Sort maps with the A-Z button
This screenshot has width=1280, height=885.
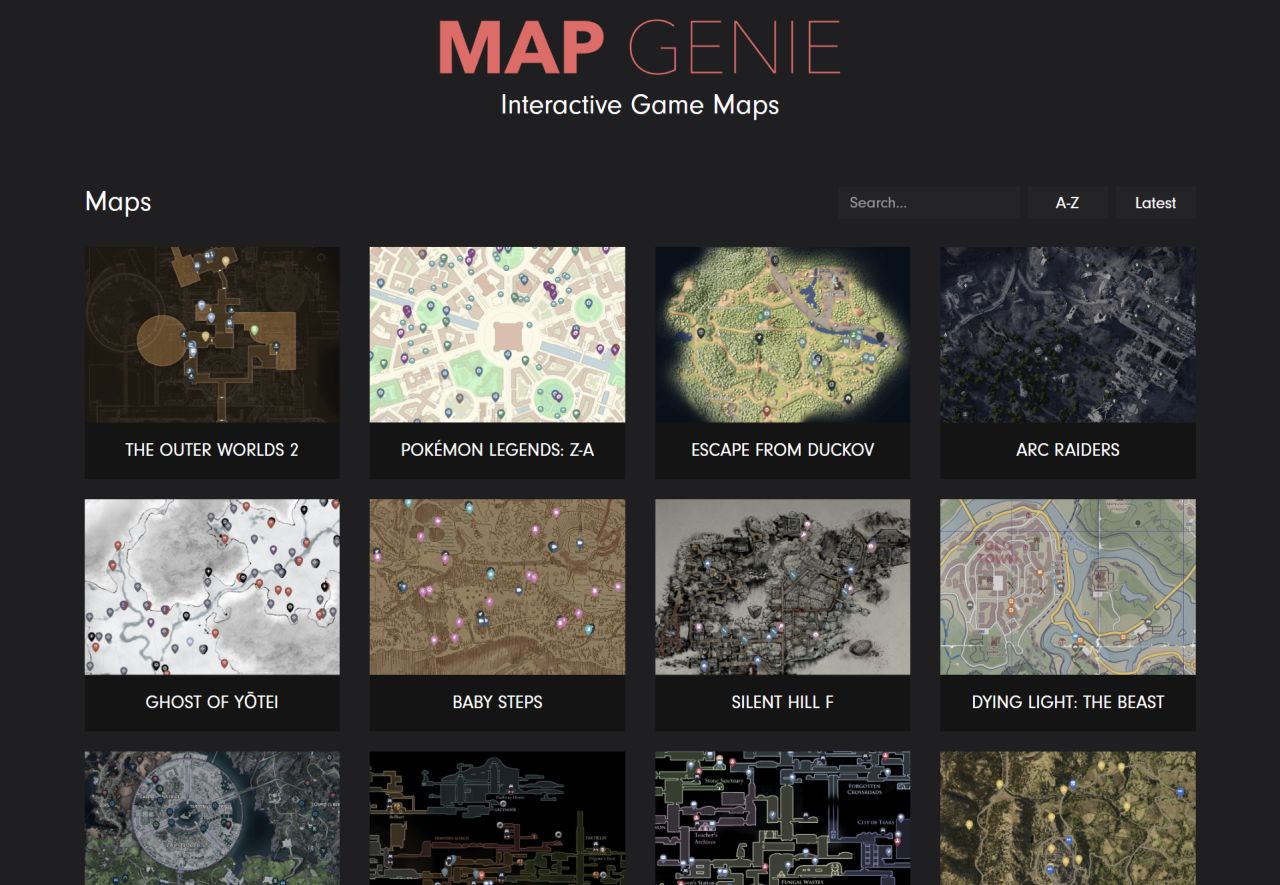[1067, 203]
